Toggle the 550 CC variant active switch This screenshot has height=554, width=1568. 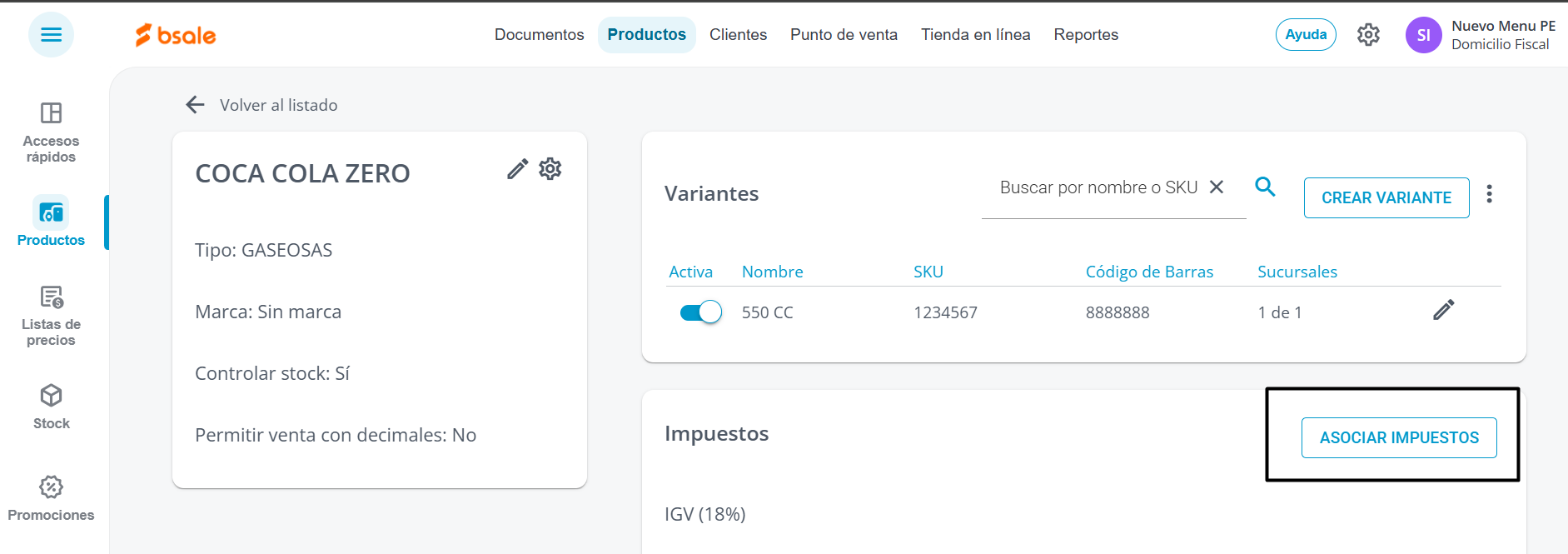(700, 312)
